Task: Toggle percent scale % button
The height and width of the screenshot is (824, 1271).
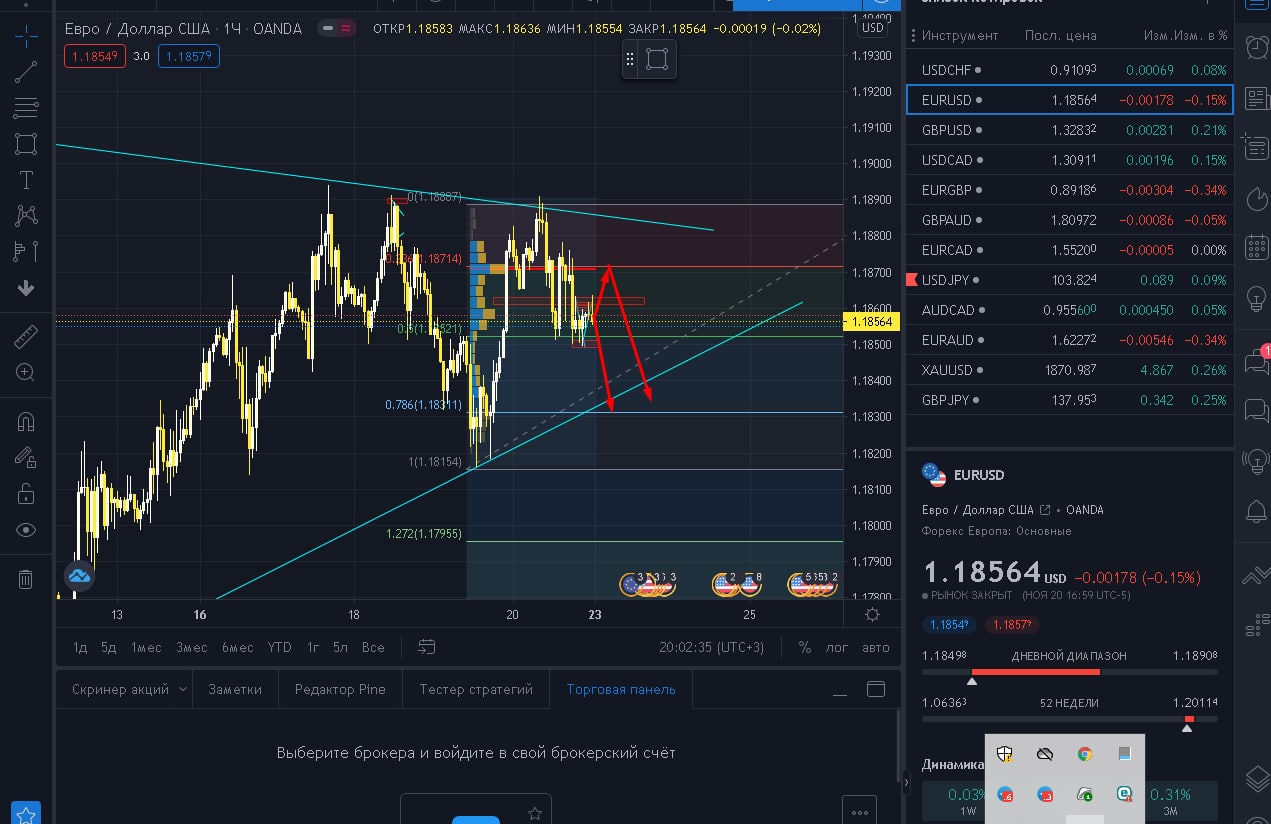Action: coord(805,647)
